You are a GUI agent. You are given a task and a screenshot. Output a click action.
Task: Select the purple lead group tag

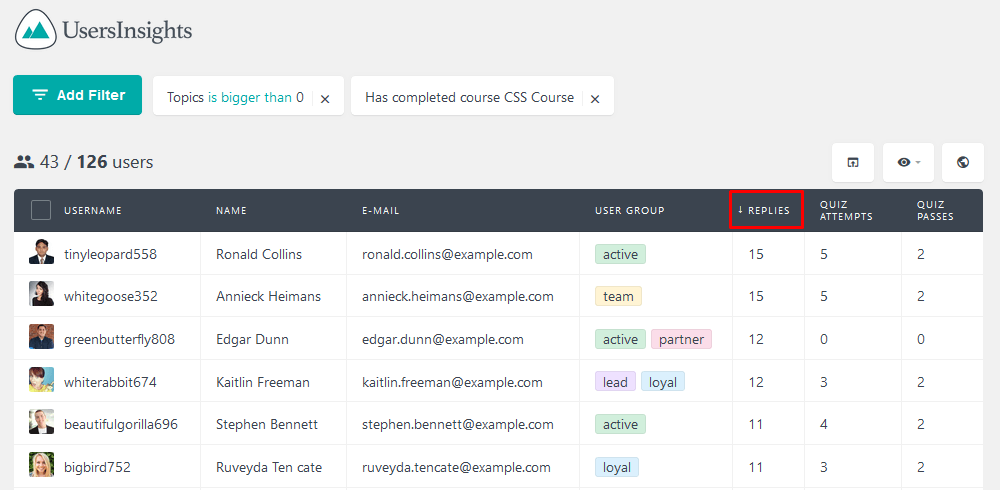pyautogui.click(x=615, y=382)
